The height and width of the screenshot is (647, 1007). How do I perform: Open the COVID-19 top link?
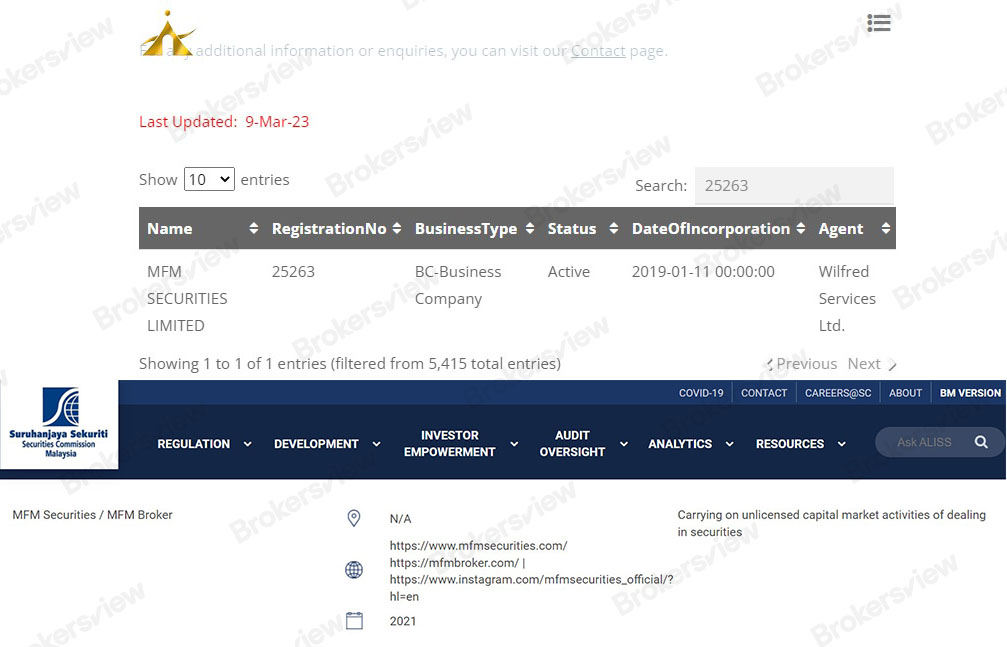click(701, 393)
